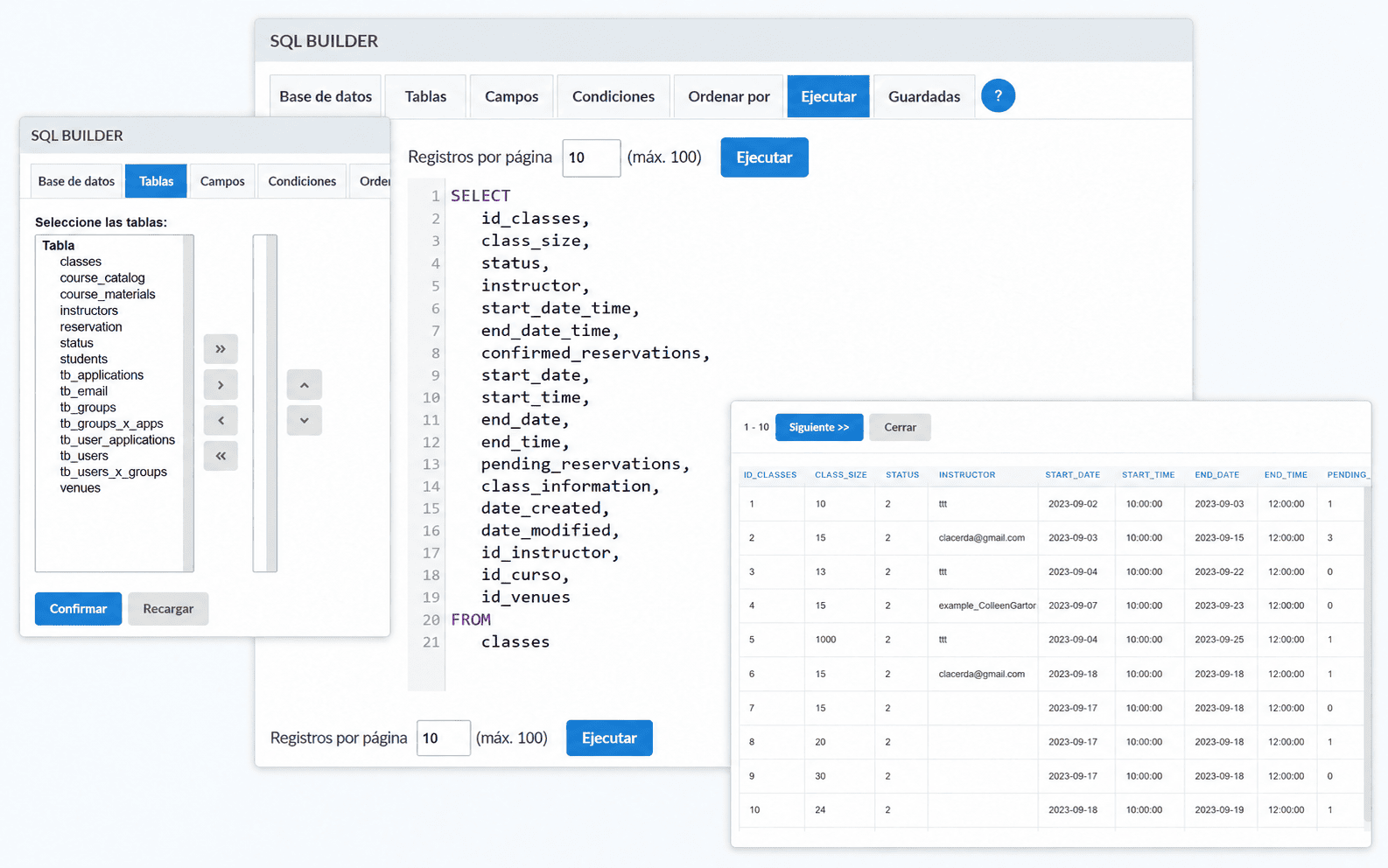Select the Ejecutar tab
Image resolution: width=1388 pixels, height=868 pixels.
click(829, 96)
